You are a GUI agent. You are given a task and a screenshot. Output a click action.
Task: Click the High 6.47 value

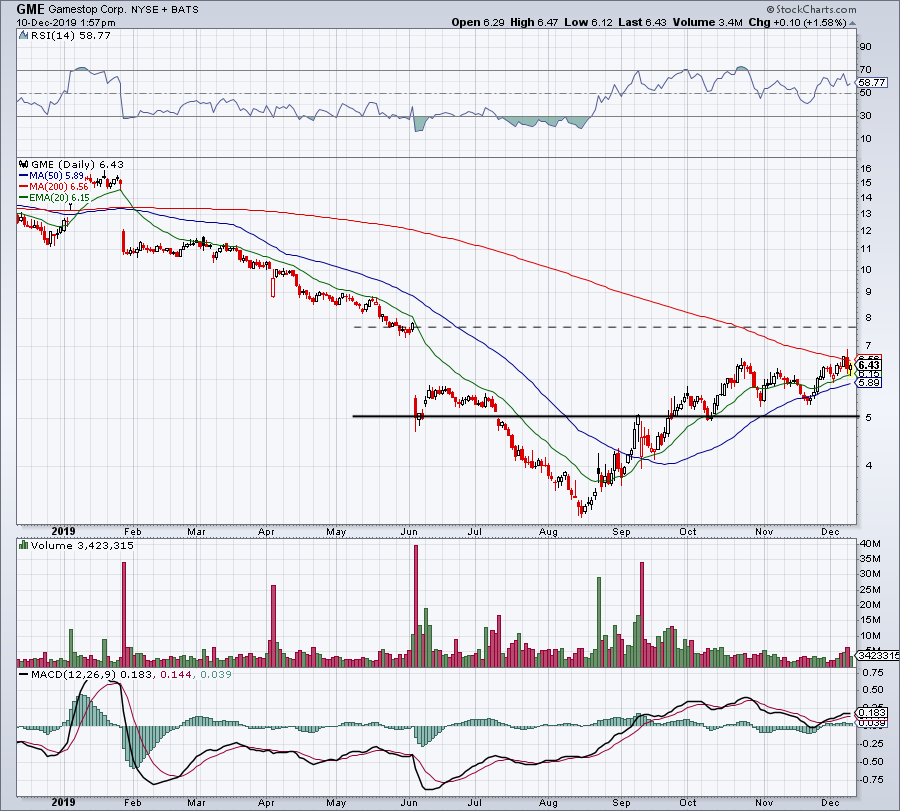click(x=534, y=22)
